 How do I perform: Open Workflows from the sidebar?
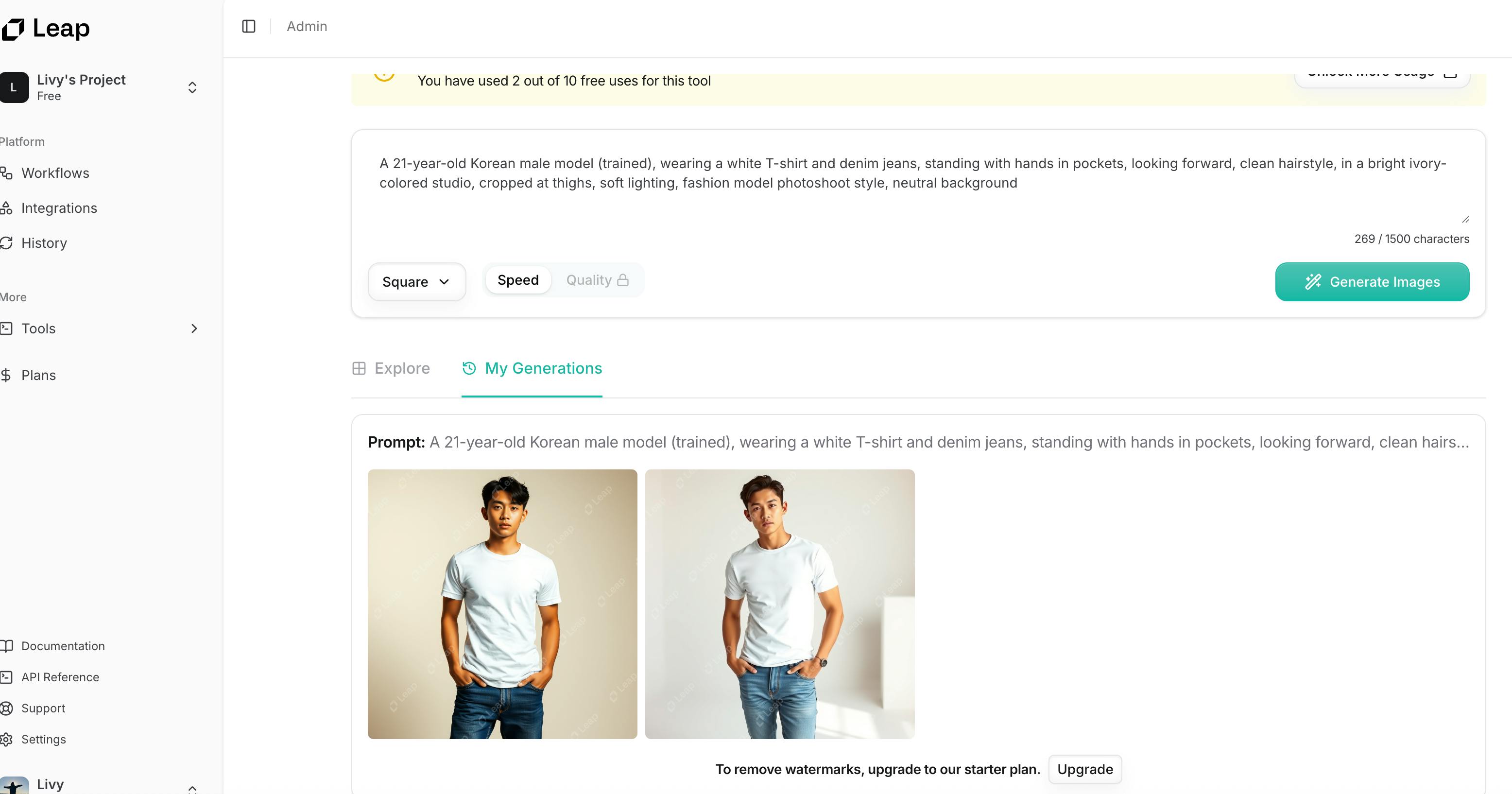(x=55, y=173)
